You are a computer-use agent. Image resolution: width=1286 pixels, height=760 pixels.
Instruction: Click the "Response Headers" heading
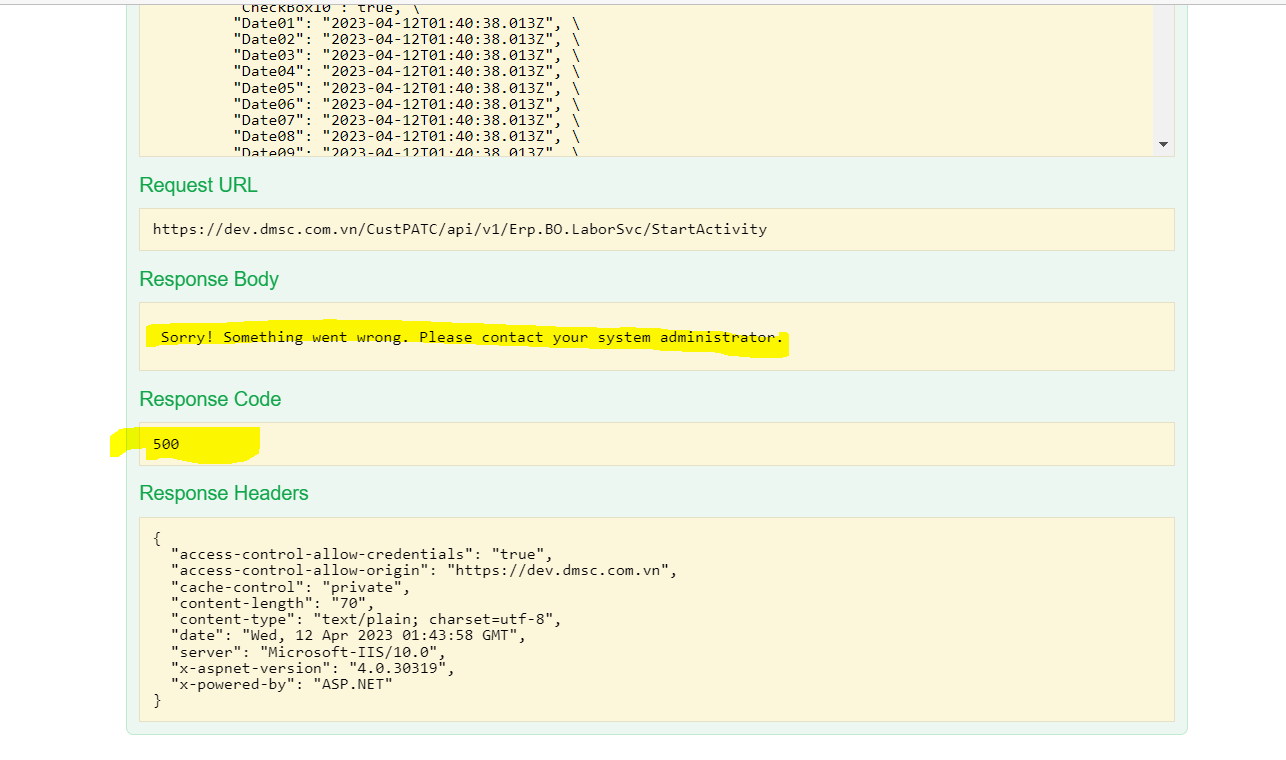pos(224,493)
